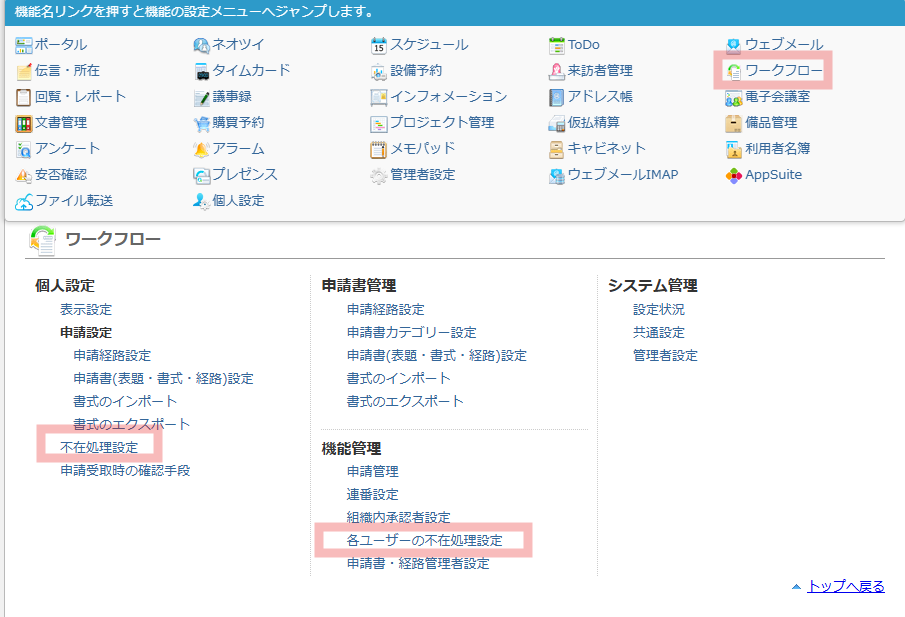Click the 安否確認 warning icon
The height and width of the screenshot is (617, 905).
pyautogui.click(x=24, y=175)
